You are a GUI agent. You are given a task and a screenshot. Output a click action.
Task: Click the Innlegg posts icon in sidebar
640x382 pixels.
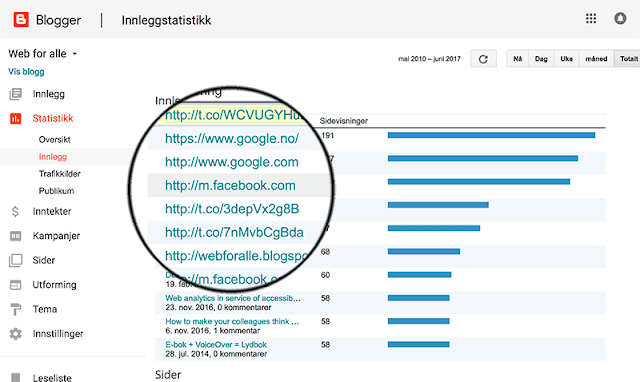(16, 94)
